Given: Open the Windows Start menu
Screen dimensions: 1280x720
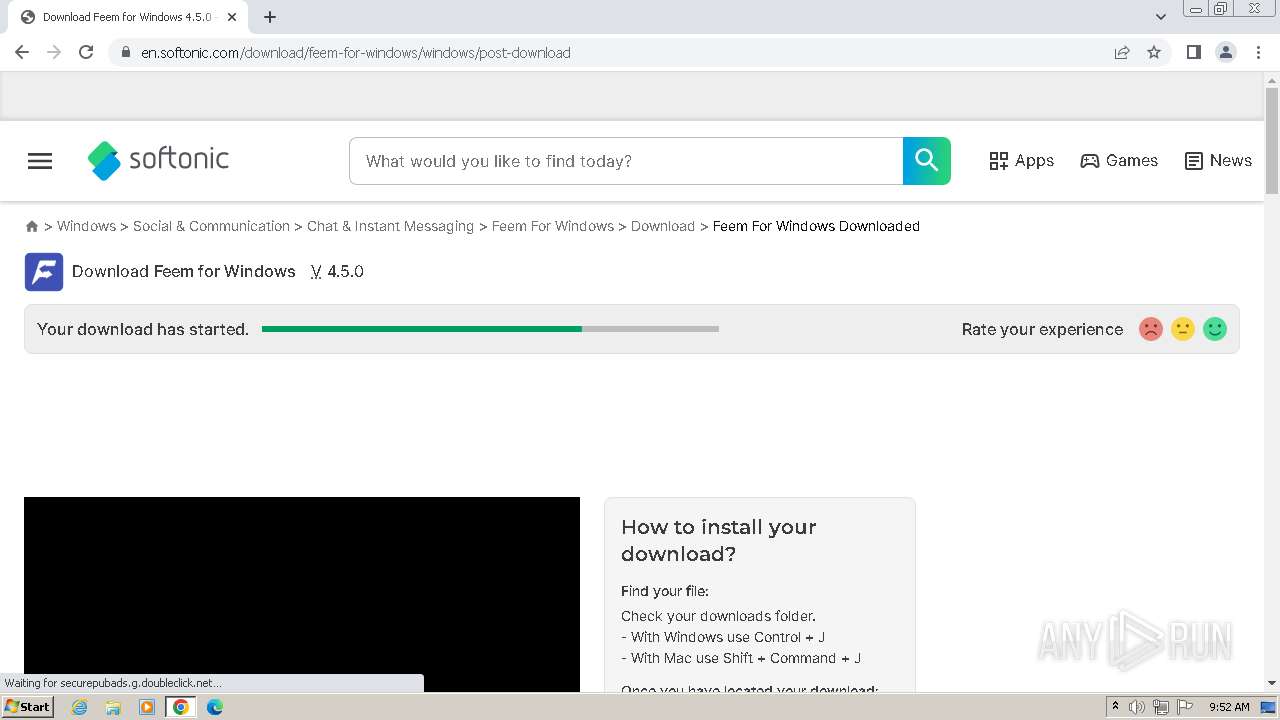Looking at the screenshot, I should tap(28, 707).
